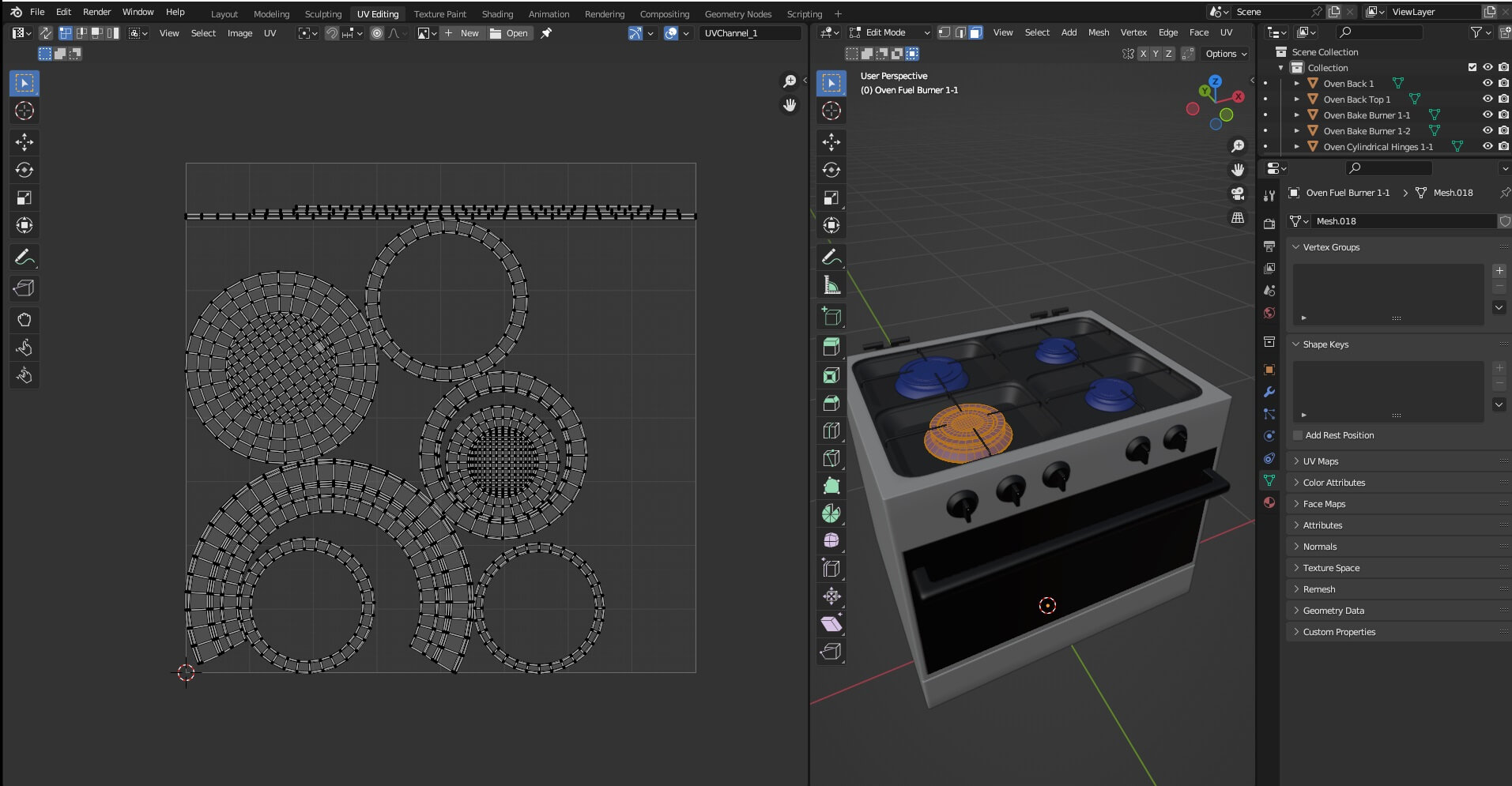Image resolution: width=1512 pixels, height=786 pixels.
Task: Select the Rotate tool in UV editor toolbar
Action: click(x=25, y=170)
